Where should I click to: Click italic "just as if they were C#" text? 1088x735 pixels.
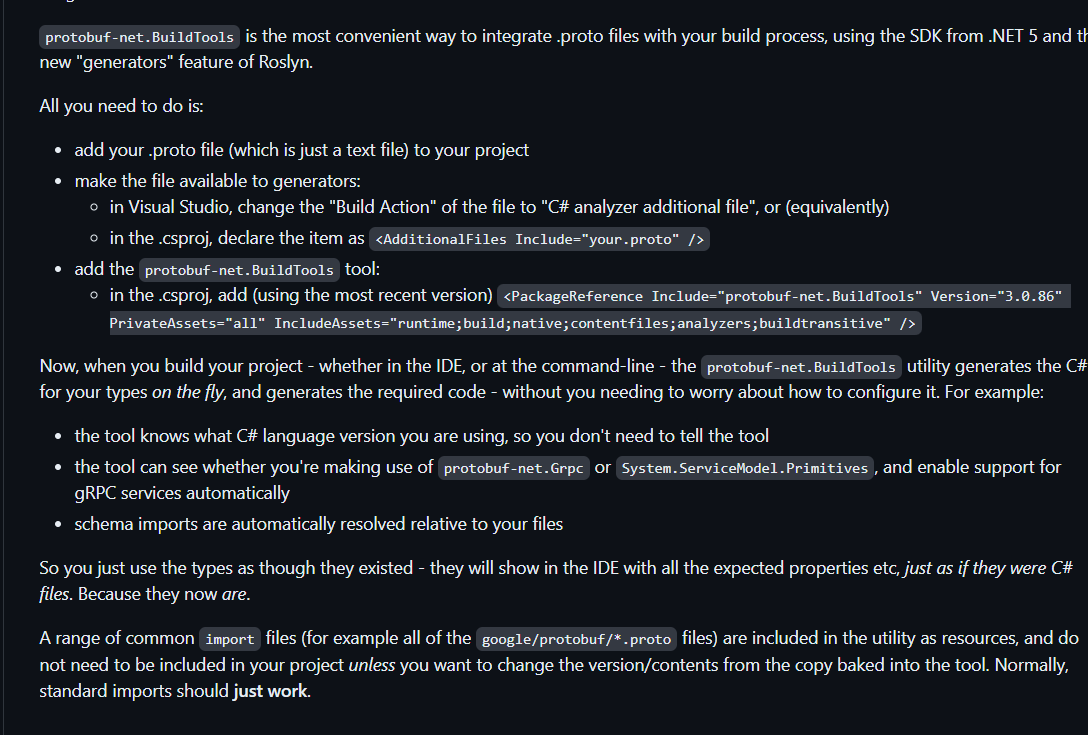click(988, 568)
